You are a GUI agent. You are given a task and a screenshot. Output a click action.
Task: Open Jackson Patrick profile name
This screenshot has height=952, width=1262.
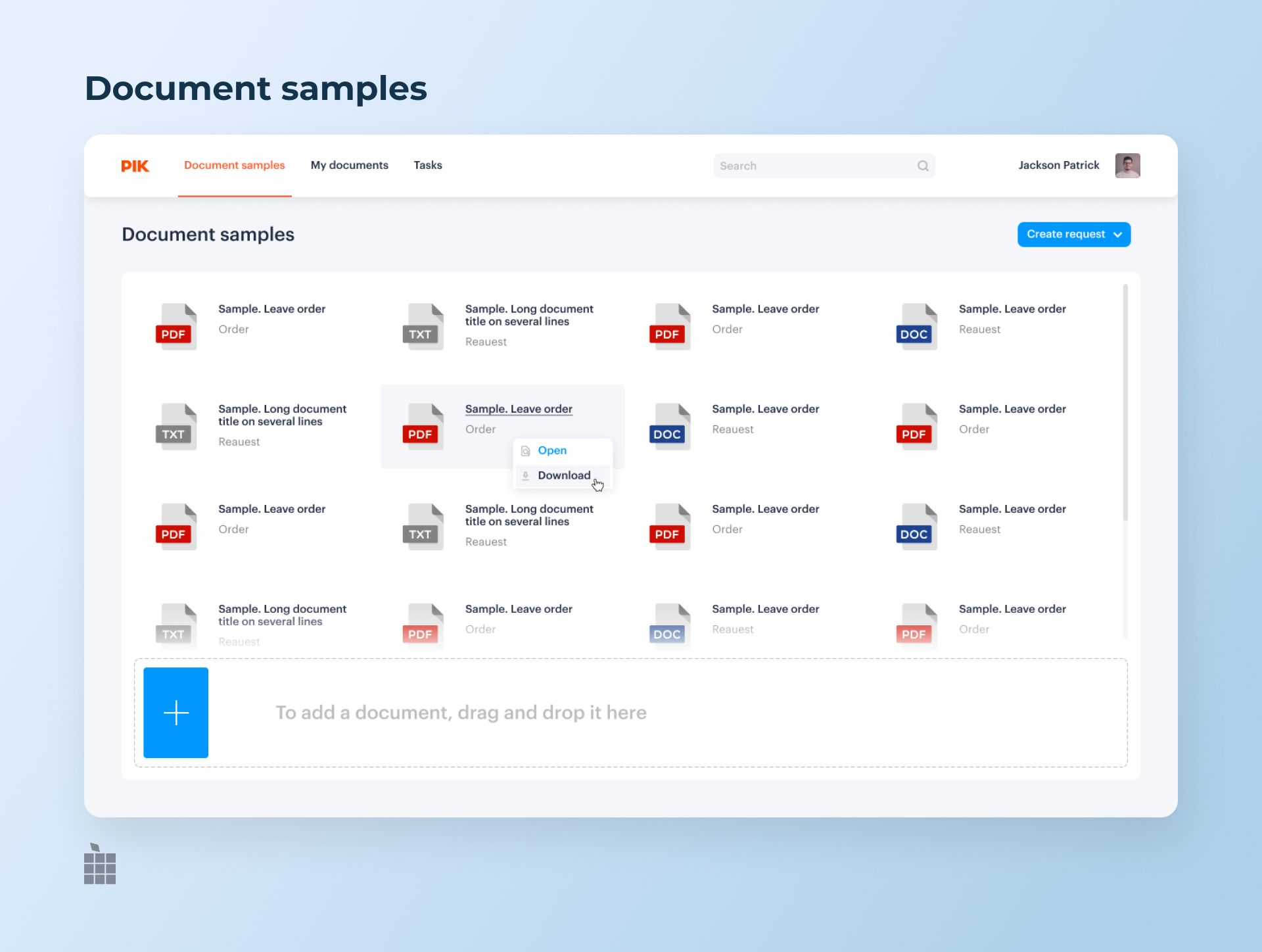pos(1058,165)
